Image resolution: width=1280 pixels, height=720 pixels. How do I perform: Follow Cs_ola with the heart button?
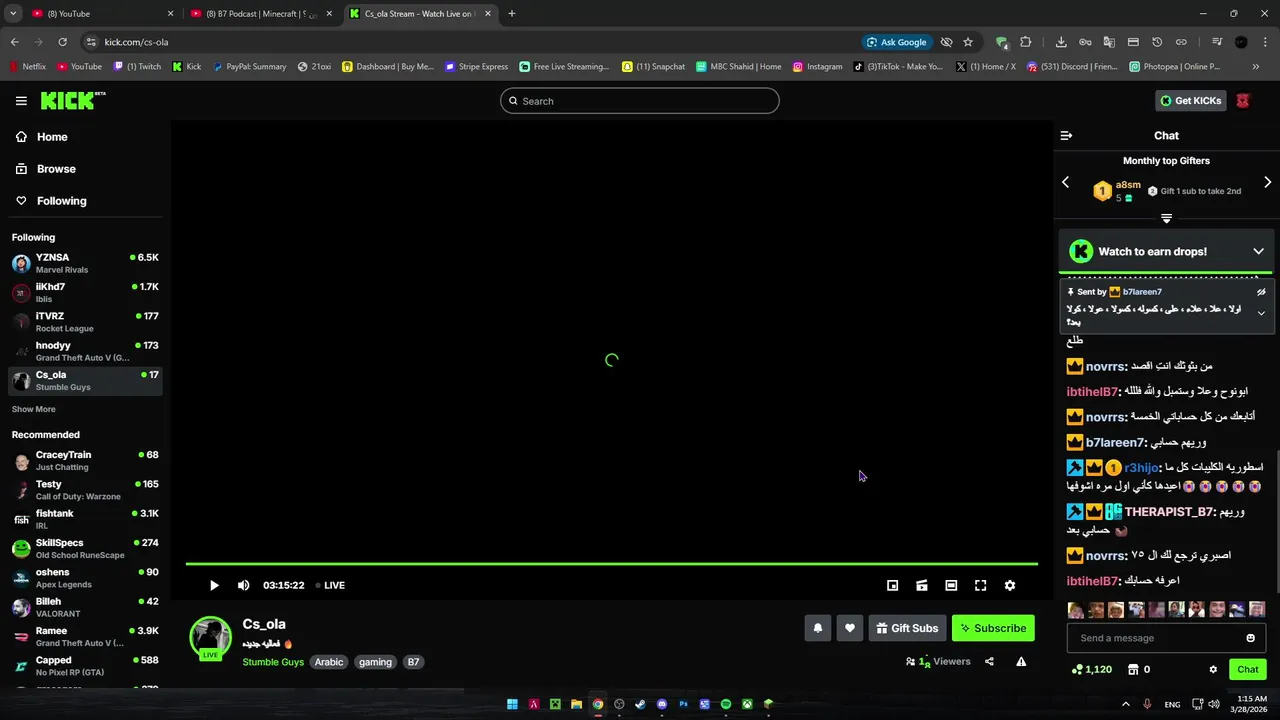pos(850,628)
